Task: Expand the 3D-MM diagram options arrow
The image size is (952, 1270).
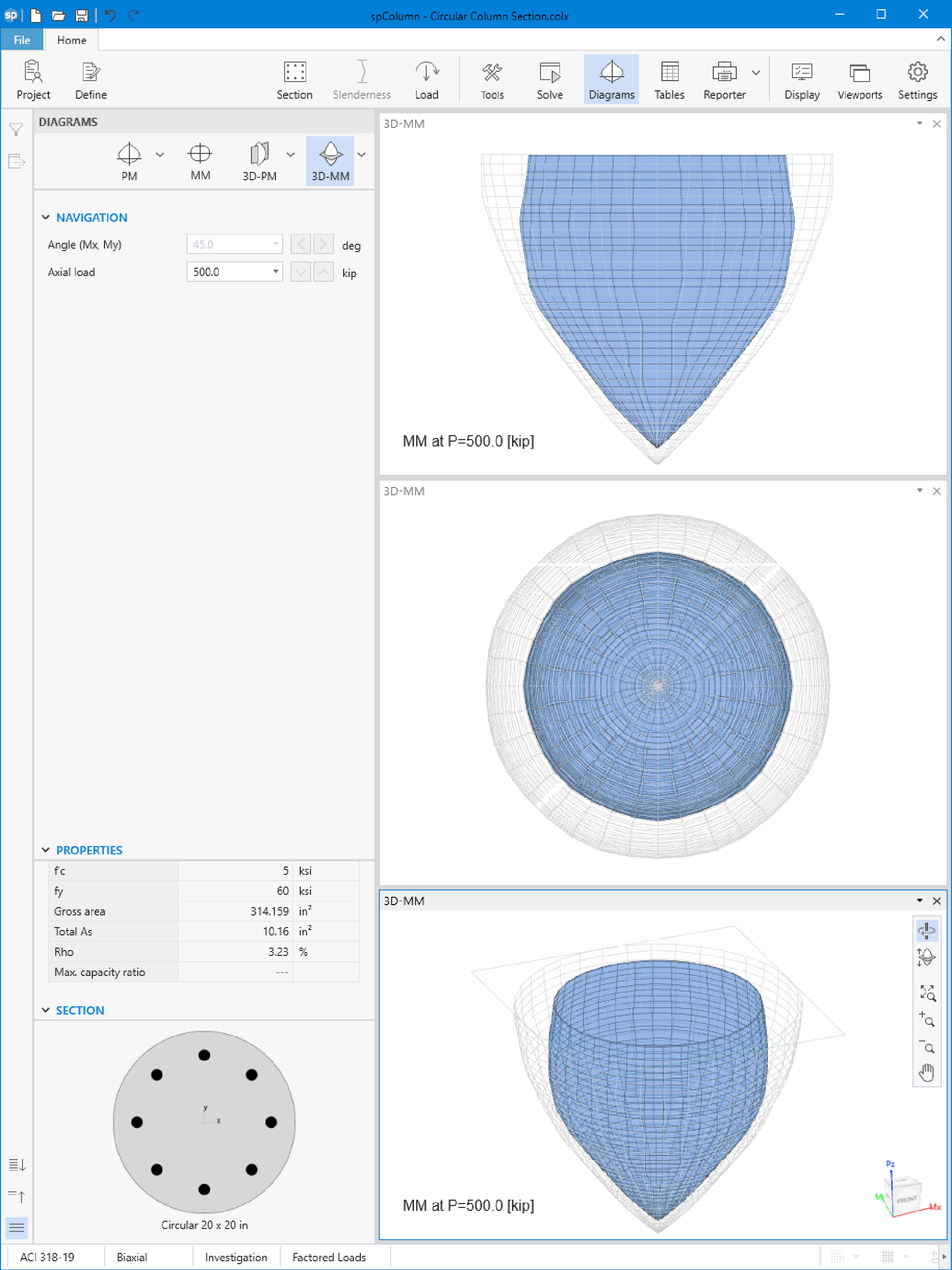Action: (362, 154)
